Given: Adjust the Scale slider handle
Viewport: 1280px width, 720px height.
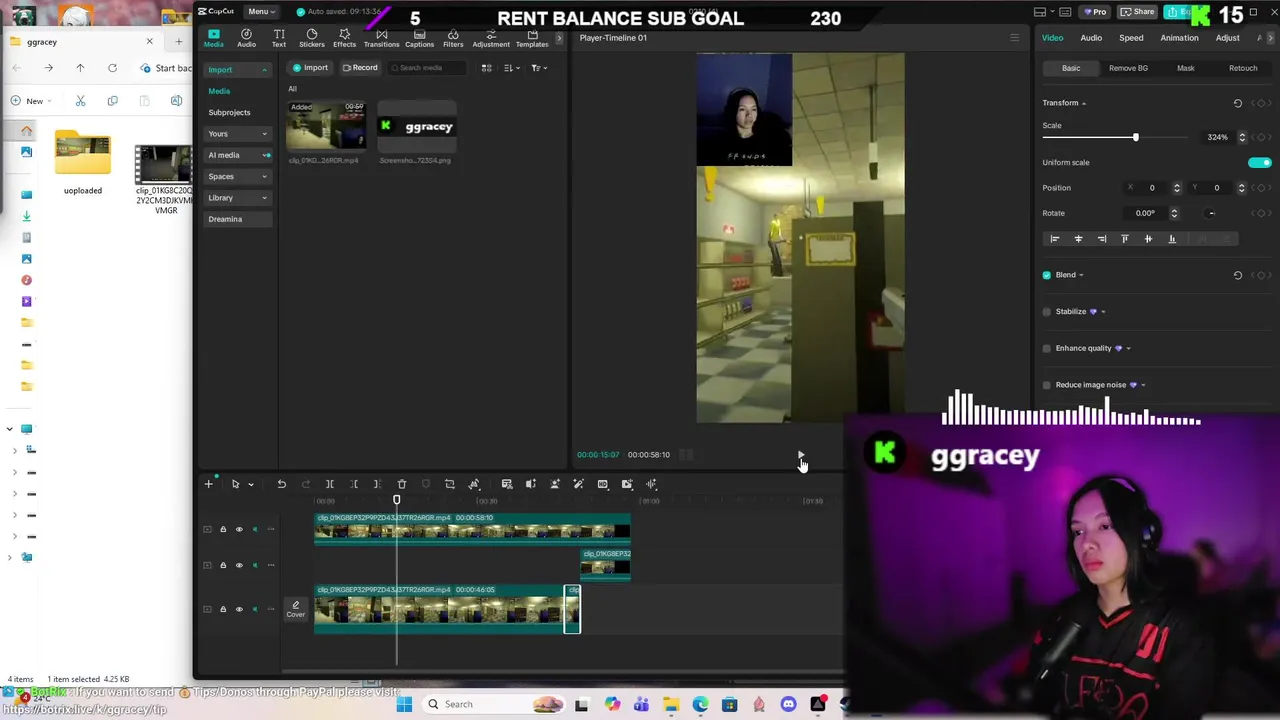Looking at the screenshot, I should pos(1136,137).
